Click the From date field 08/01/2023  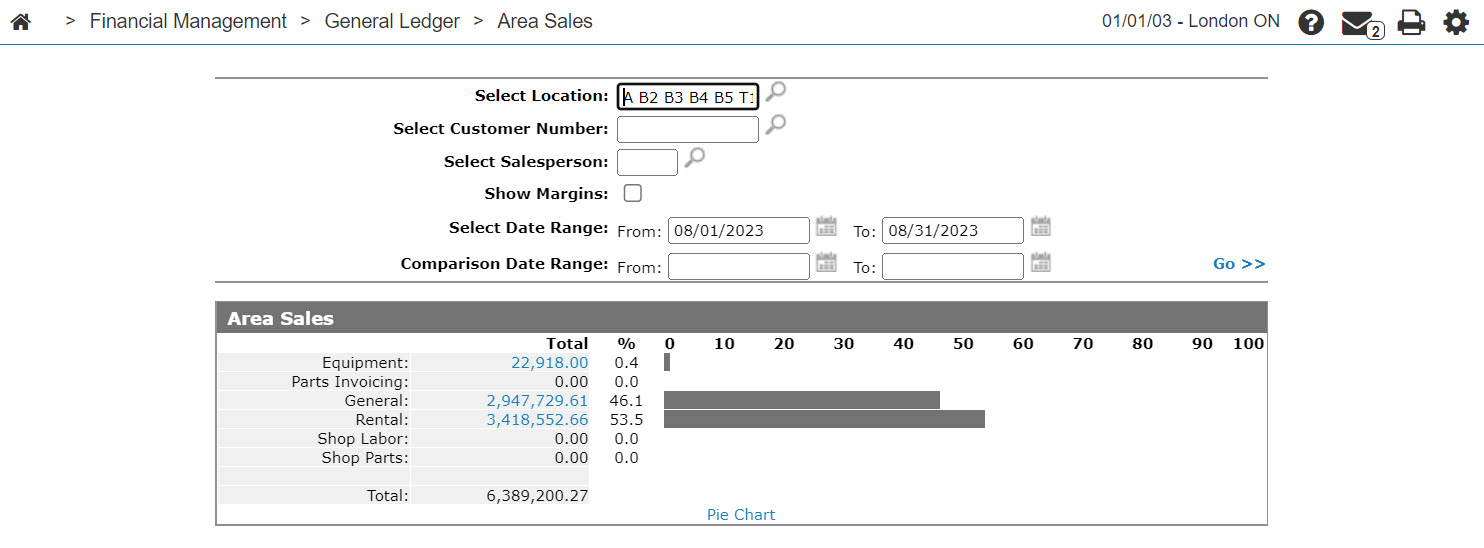pos(739,231)
